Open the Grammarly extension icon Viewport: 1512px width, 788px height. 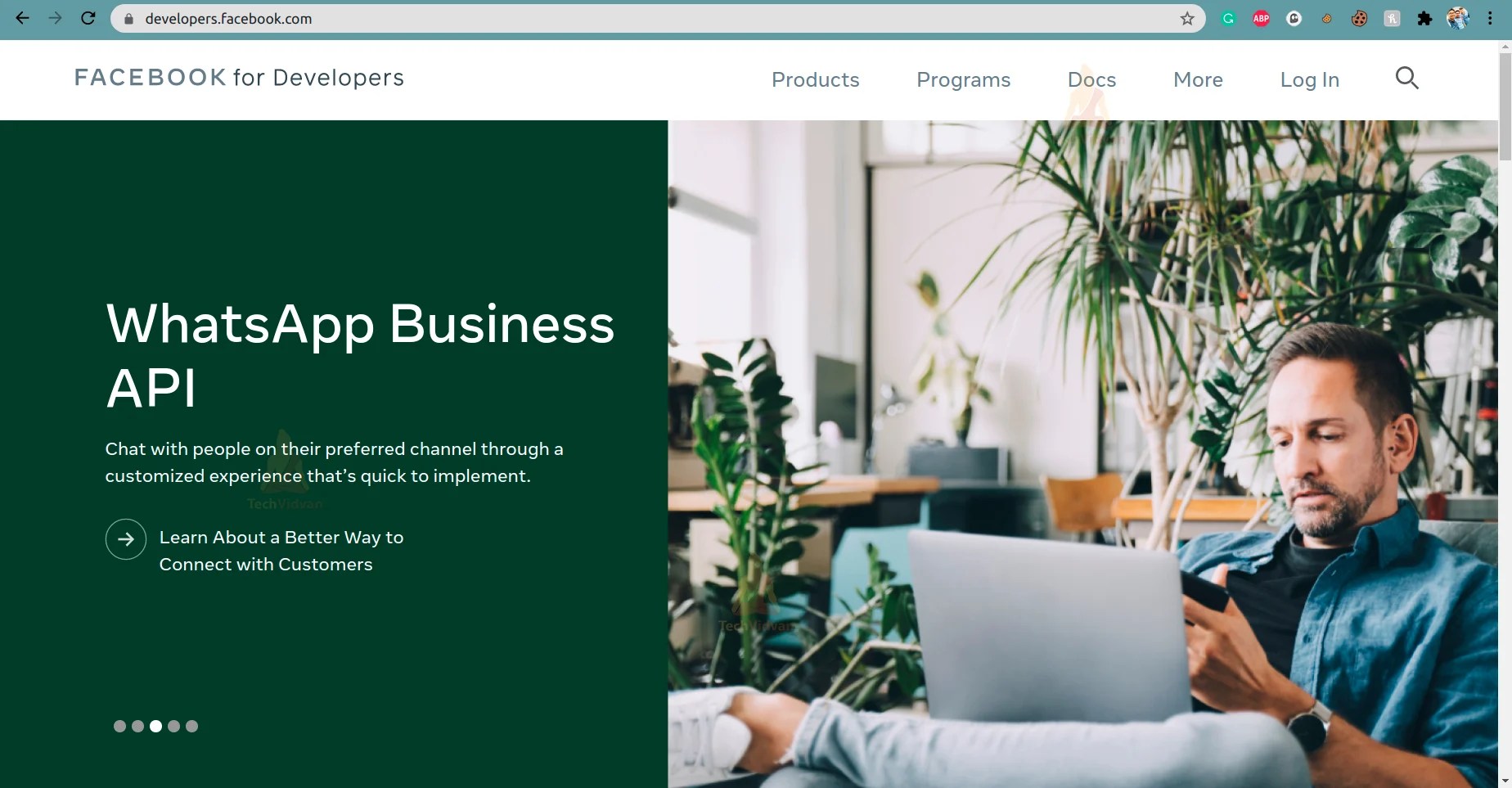(1228, 18)
